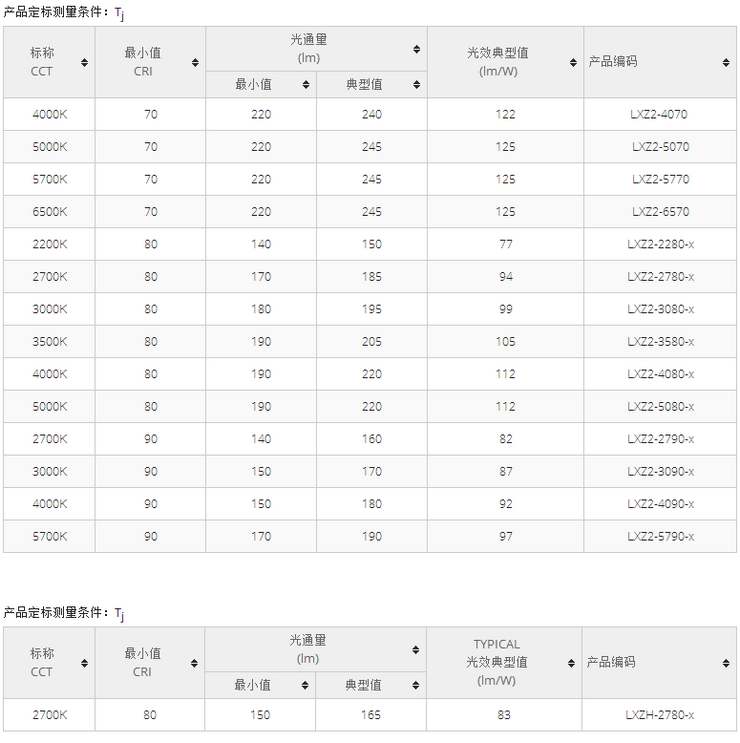Select product code LXZ2-5070
The image size is (740, 743).
(x=660, y=147)
